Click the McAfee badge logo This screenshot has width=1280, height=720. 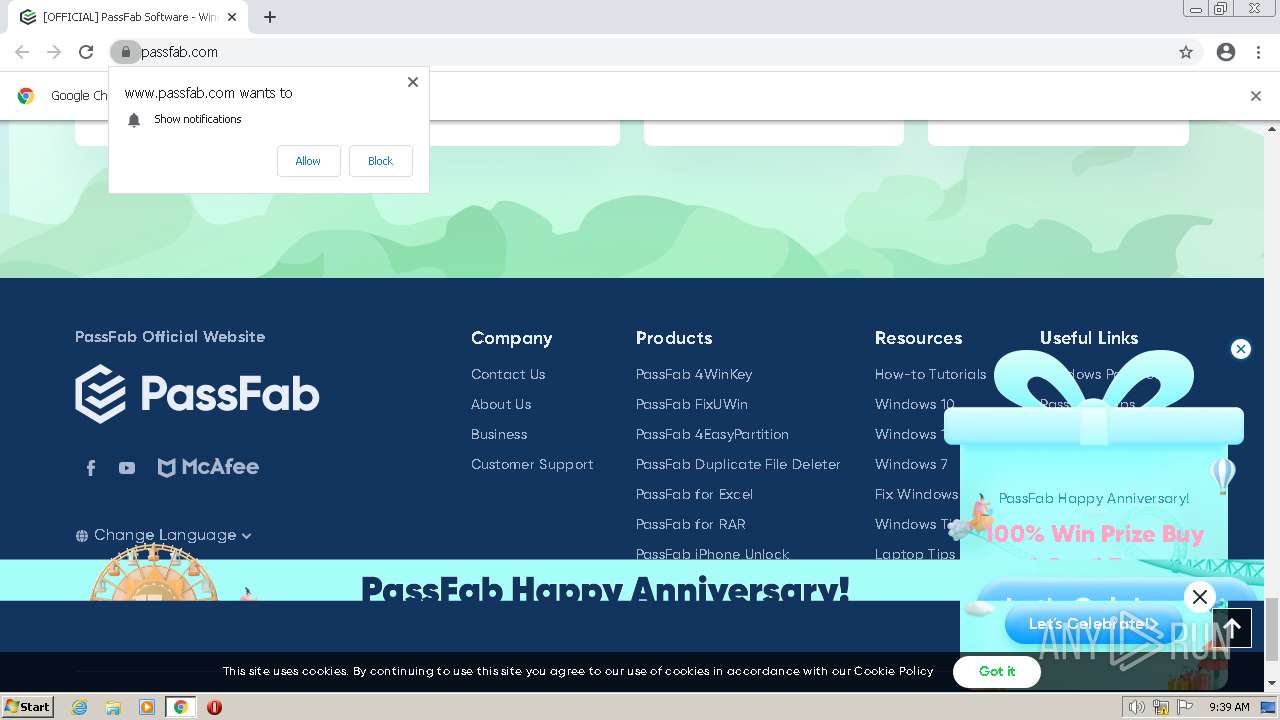pos(208,467)
